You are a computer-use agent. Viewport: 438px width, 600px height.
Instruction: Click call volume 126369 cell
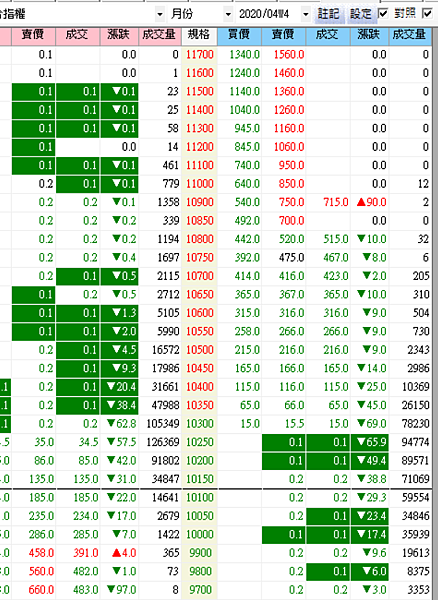(160, 442)
